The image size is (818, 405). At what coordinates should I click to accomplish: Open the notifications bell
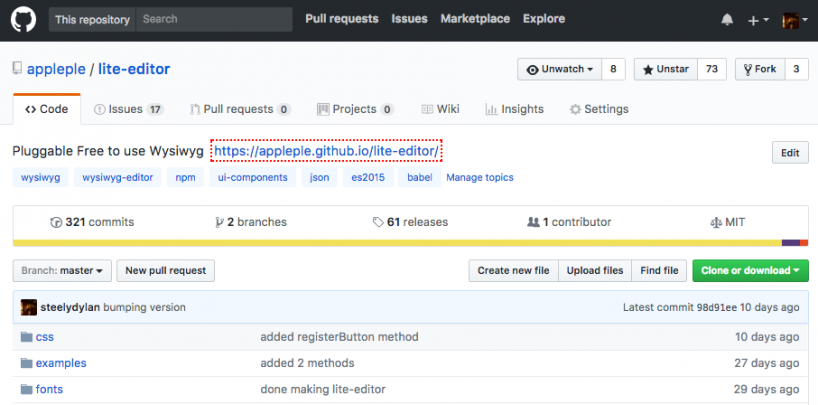tap(727, 19)
